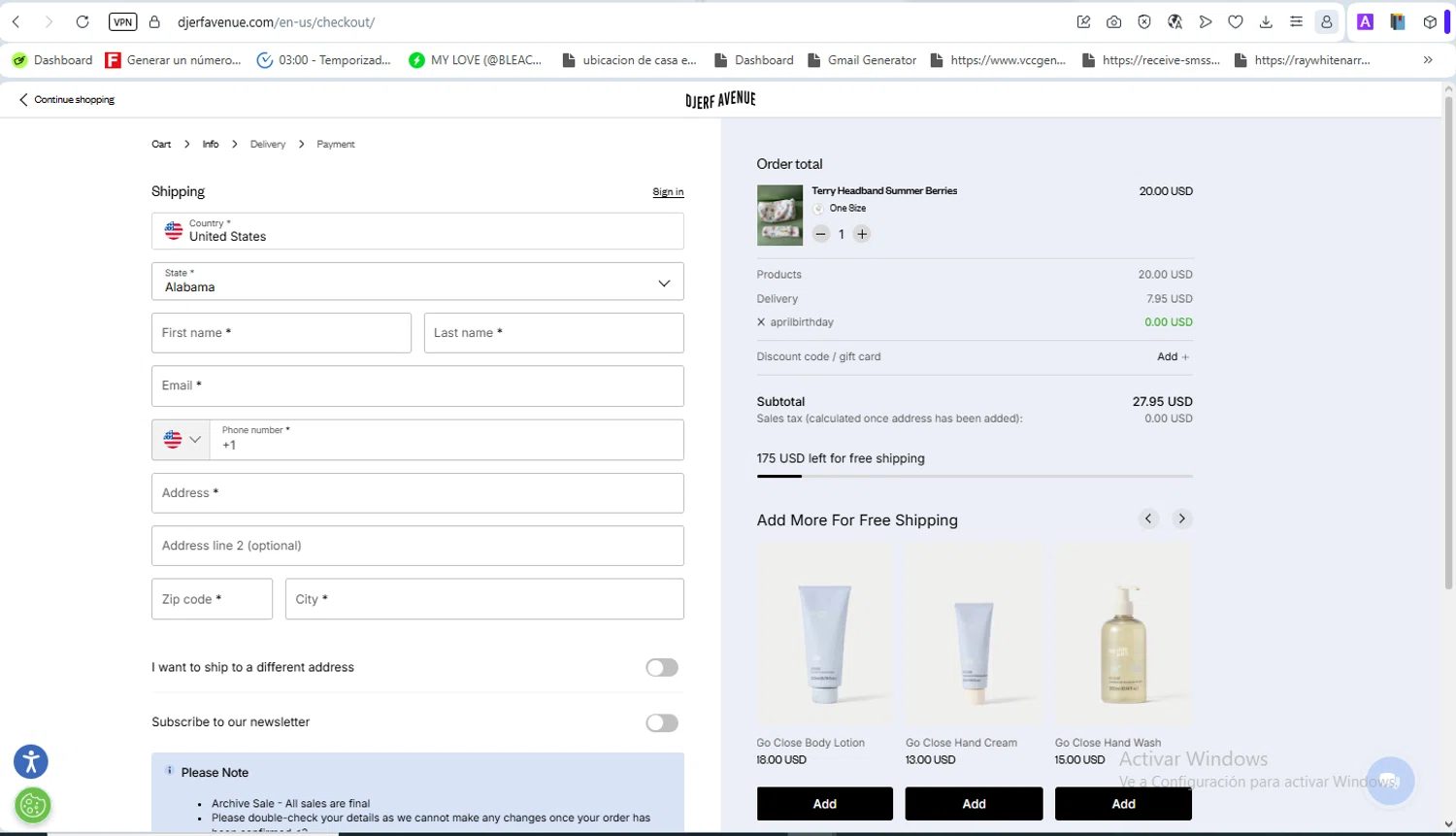Reload the checkout page
1456x836 pixels.
tap(83, 21)
